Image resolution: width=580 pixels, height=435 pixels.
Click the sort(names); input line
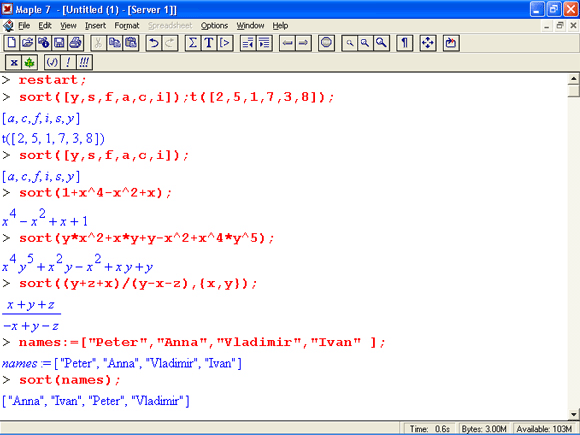point(70,380)
